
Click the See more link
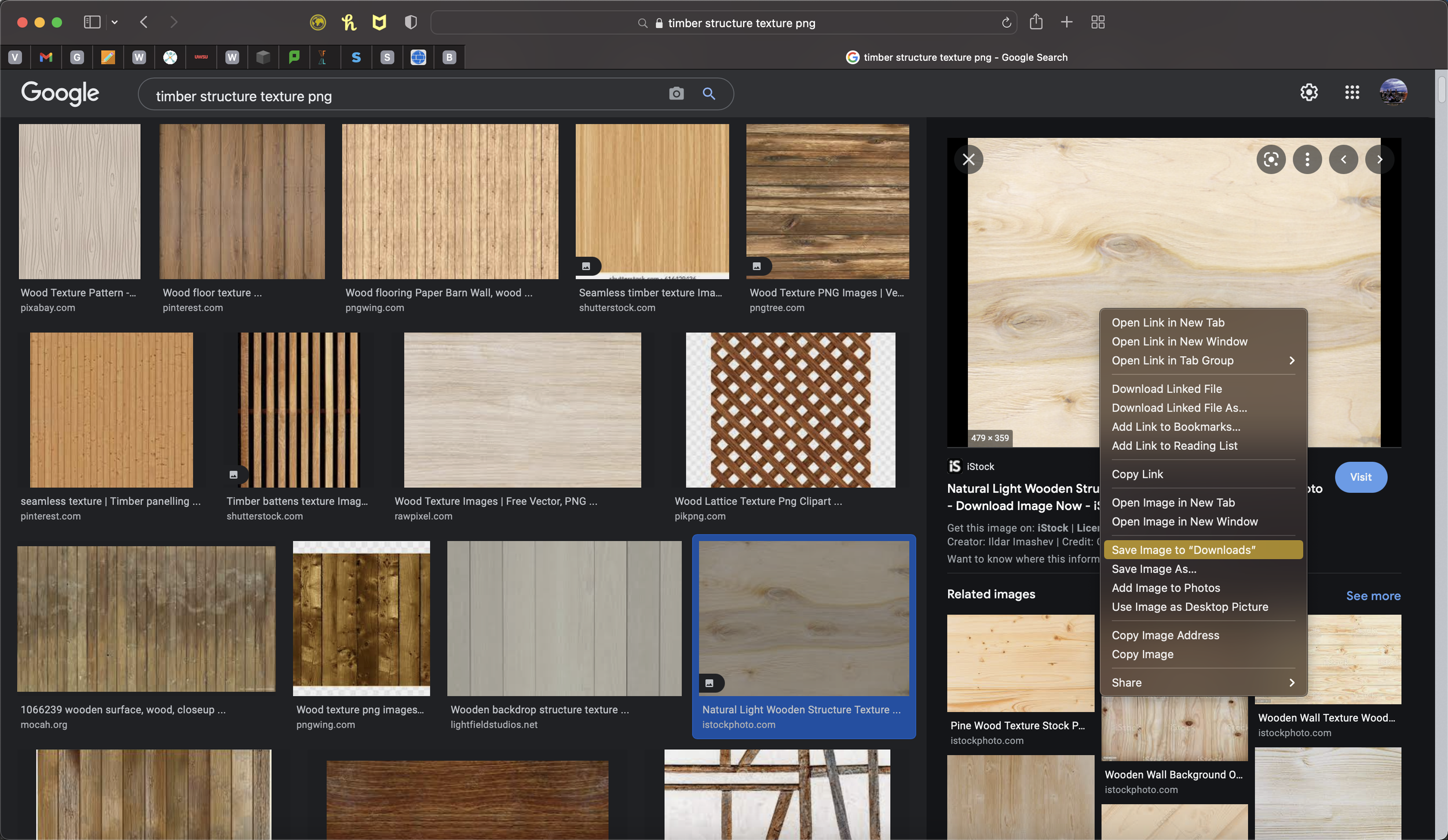click(1373, 596)
